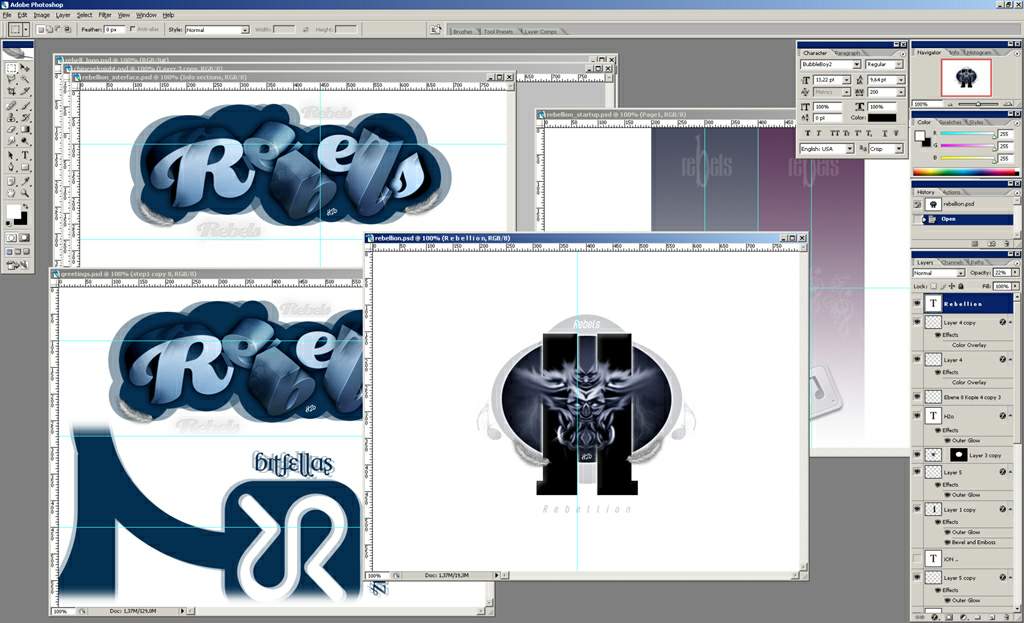Select the Path Selection tool
This screenshot has height=623, width=1024.
[x=11, y=155]
